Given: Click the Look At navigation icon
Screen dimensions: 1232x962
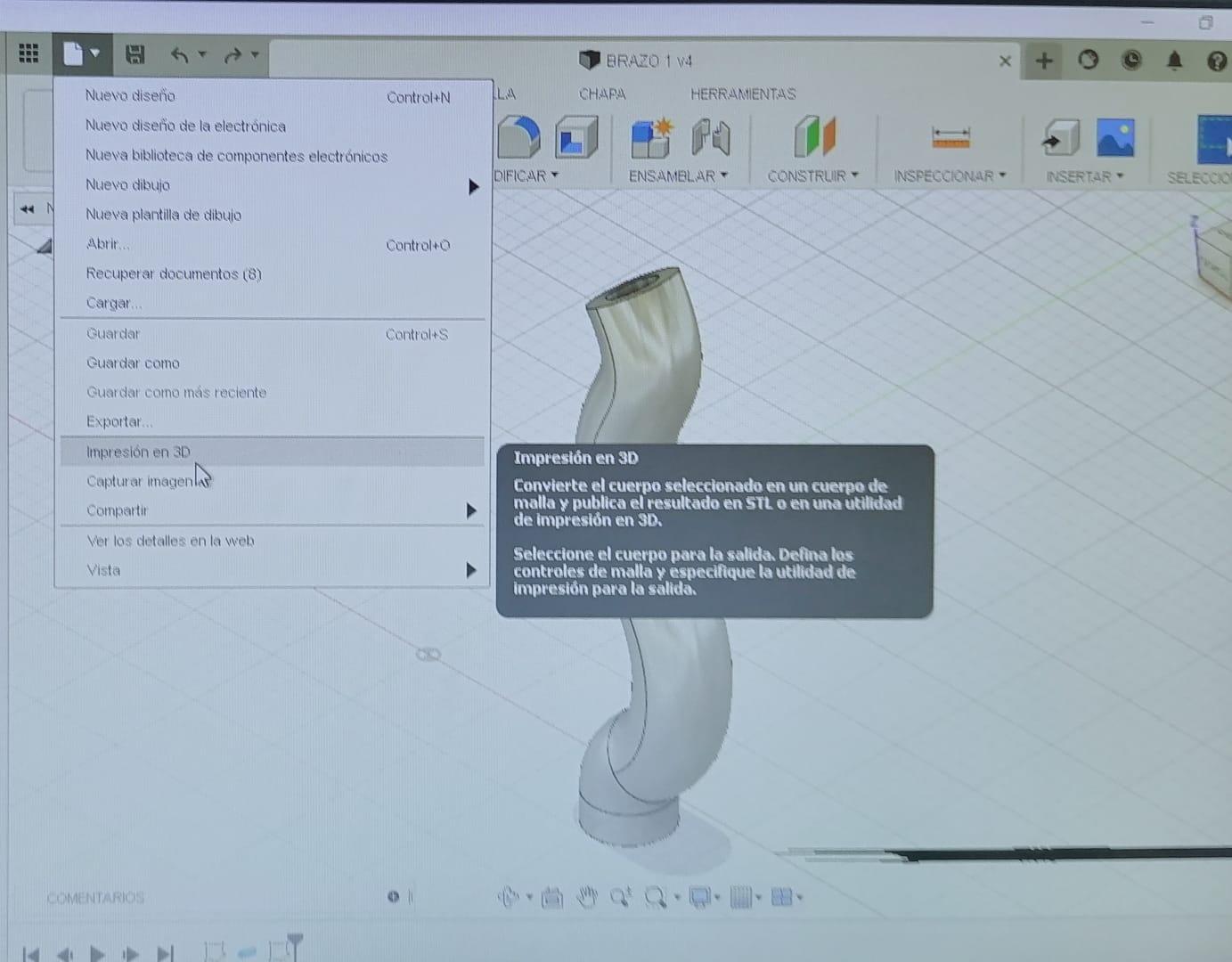Looking at the screenshot, I should click(x=552, y=898).
